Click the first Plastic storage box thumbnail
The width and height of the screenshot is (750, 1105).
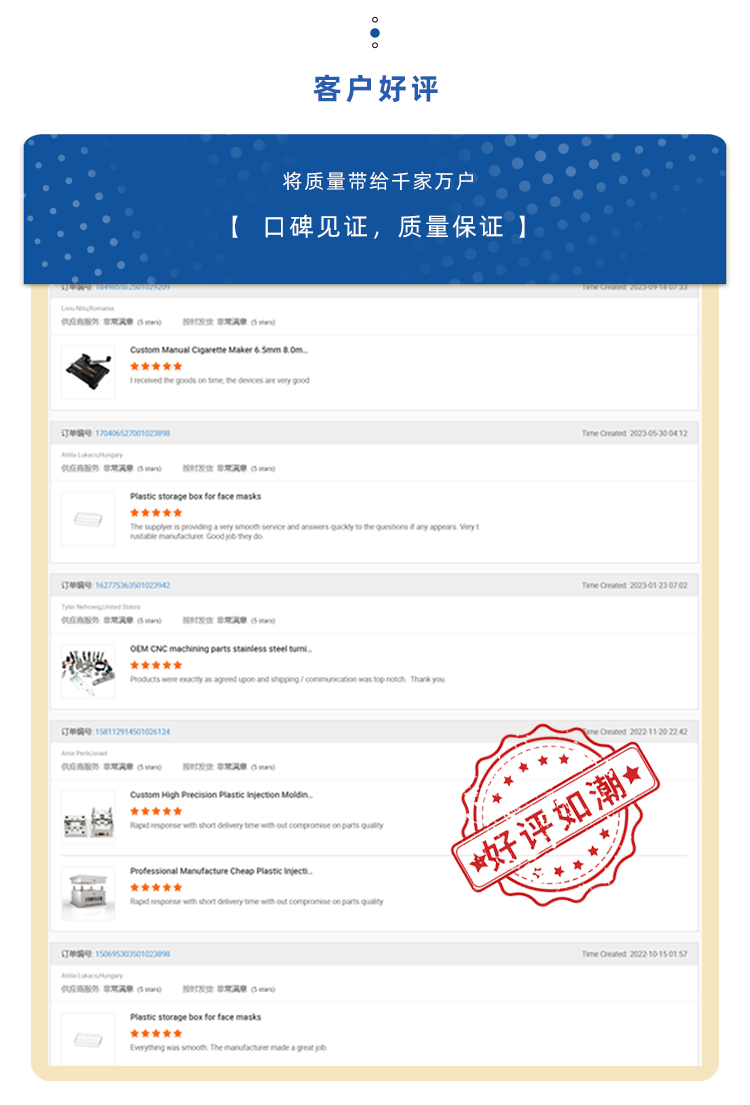click(x=88, y=519)
